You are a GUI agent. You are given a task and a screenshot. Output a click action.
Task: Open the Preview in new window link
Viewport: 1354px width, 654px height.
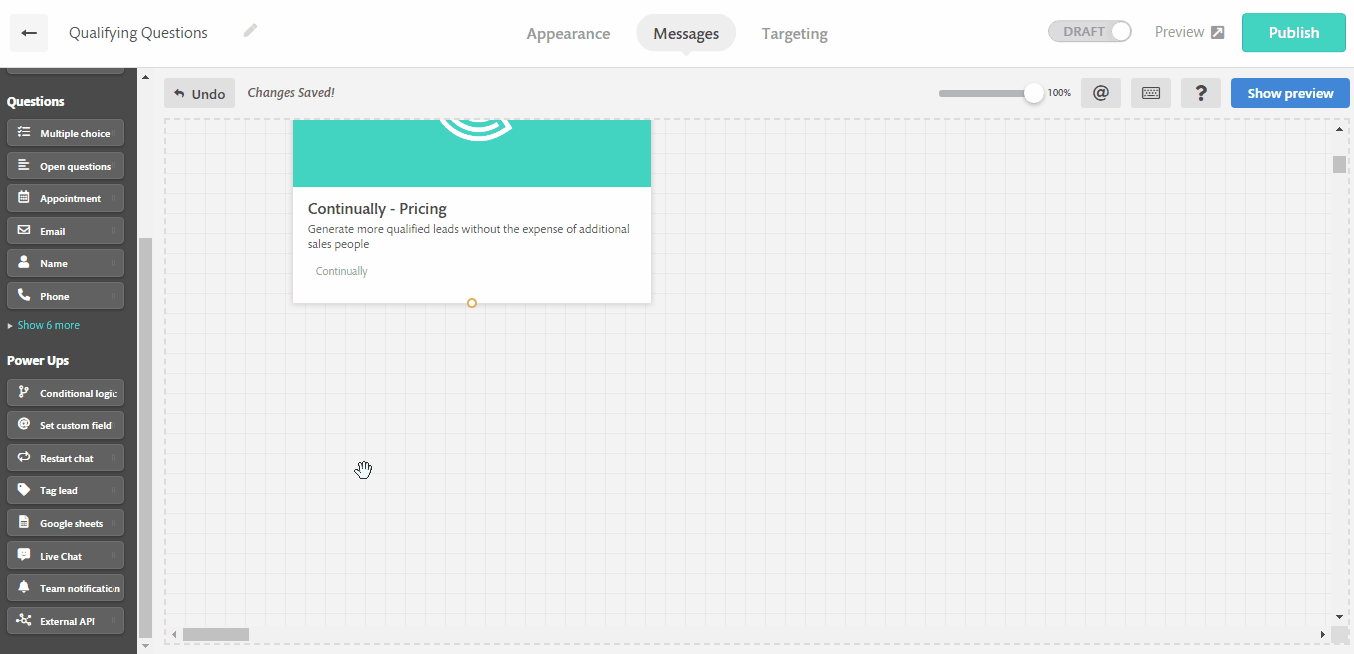tap(1188, 31)
